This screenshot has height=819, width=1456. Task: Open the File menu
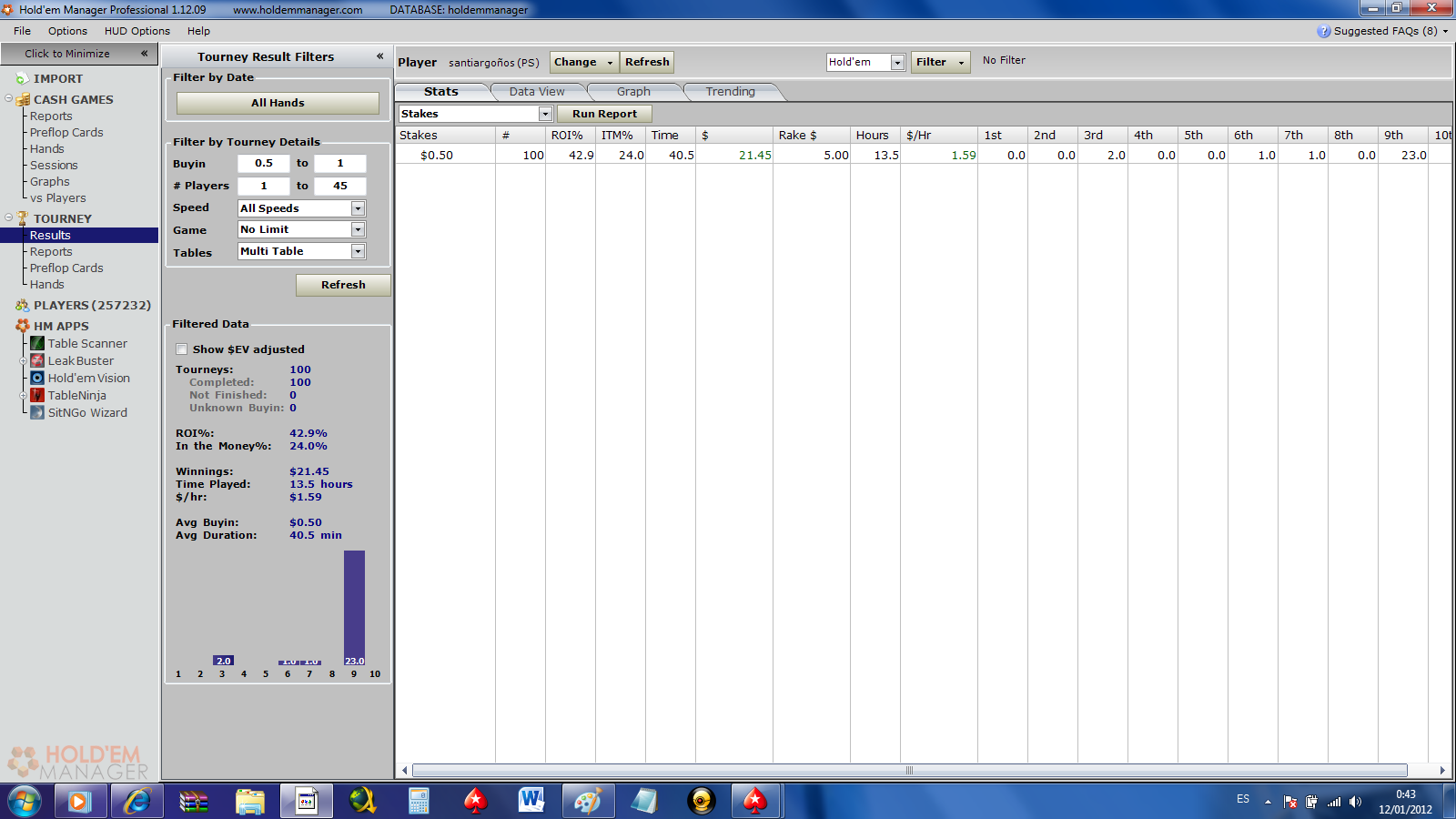(22, 31)
